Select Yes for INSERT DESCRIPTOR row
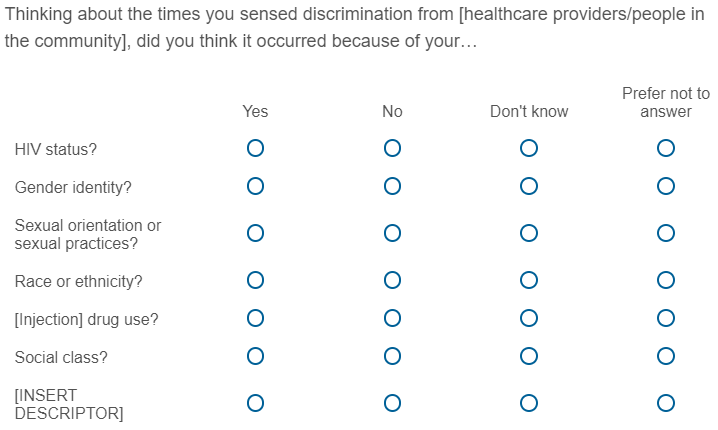The width and height of the screenshot is (718, 430). click(255, 403)
